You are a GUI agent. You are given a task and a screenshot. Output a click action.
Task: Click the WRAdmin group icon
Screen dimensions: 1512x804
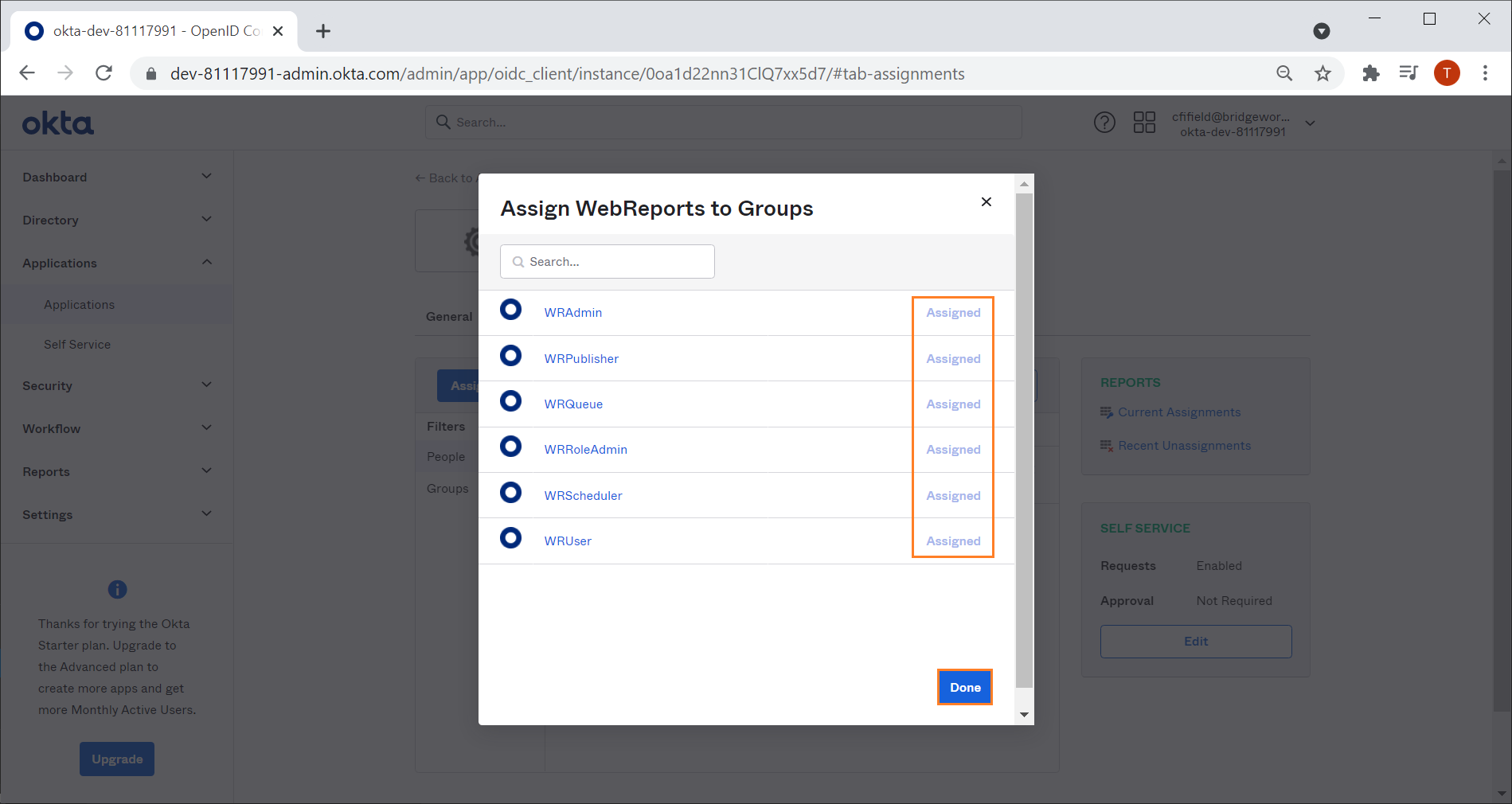(x=510, y=310)
